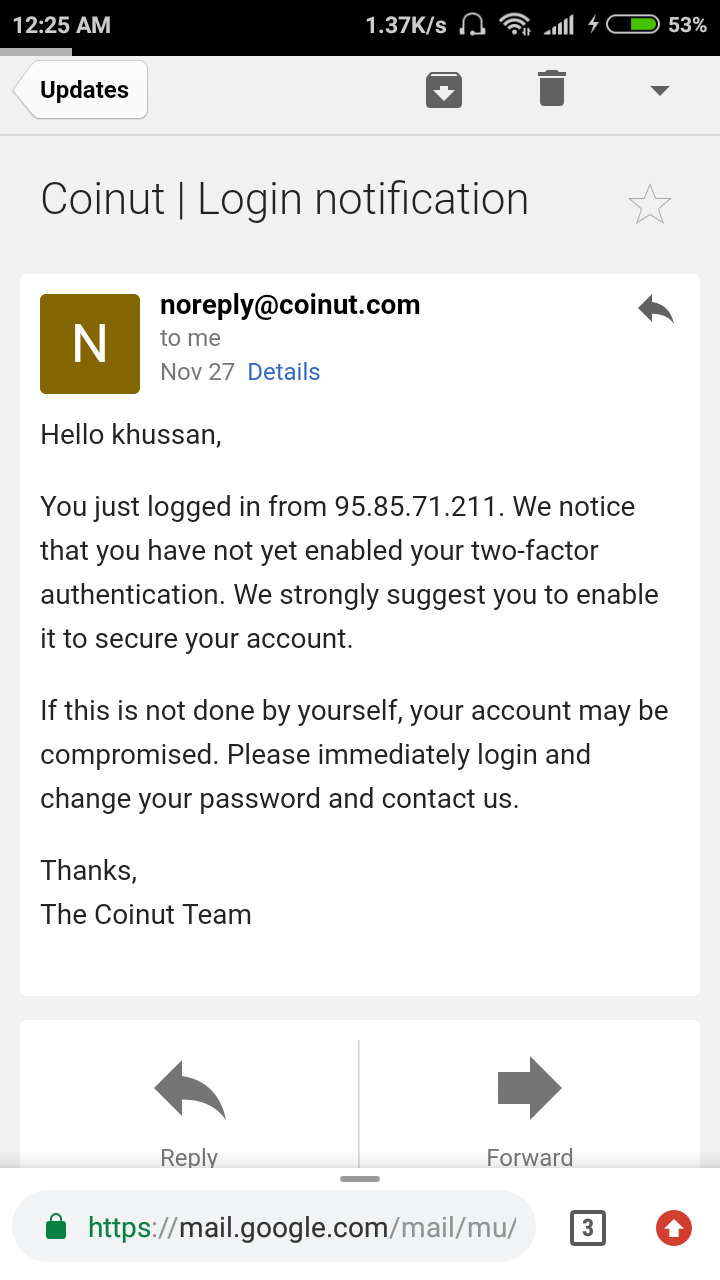Tap the email subject Coinut Login notification
This screenshot has height=1280, width=720.
click(x=285, y=199)
